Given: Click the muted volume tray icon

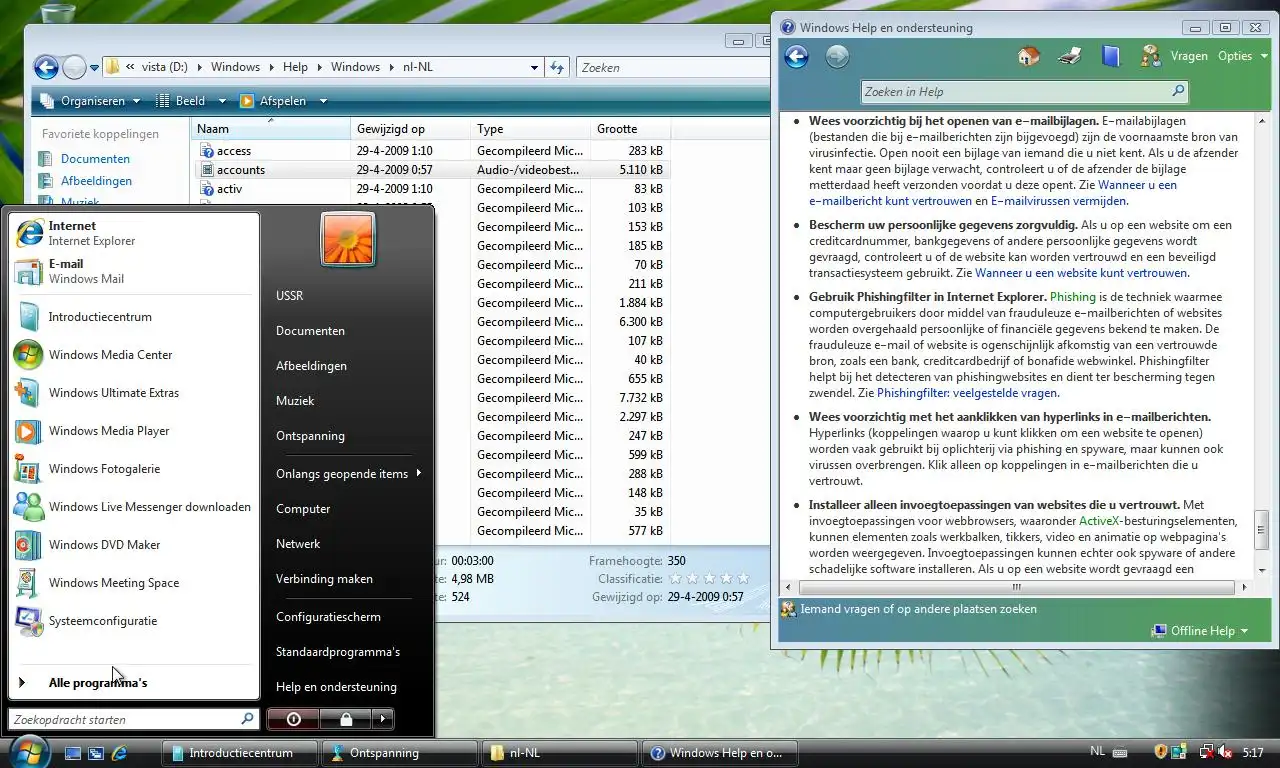Looking at the screenshot, I should pos(1225,752).
